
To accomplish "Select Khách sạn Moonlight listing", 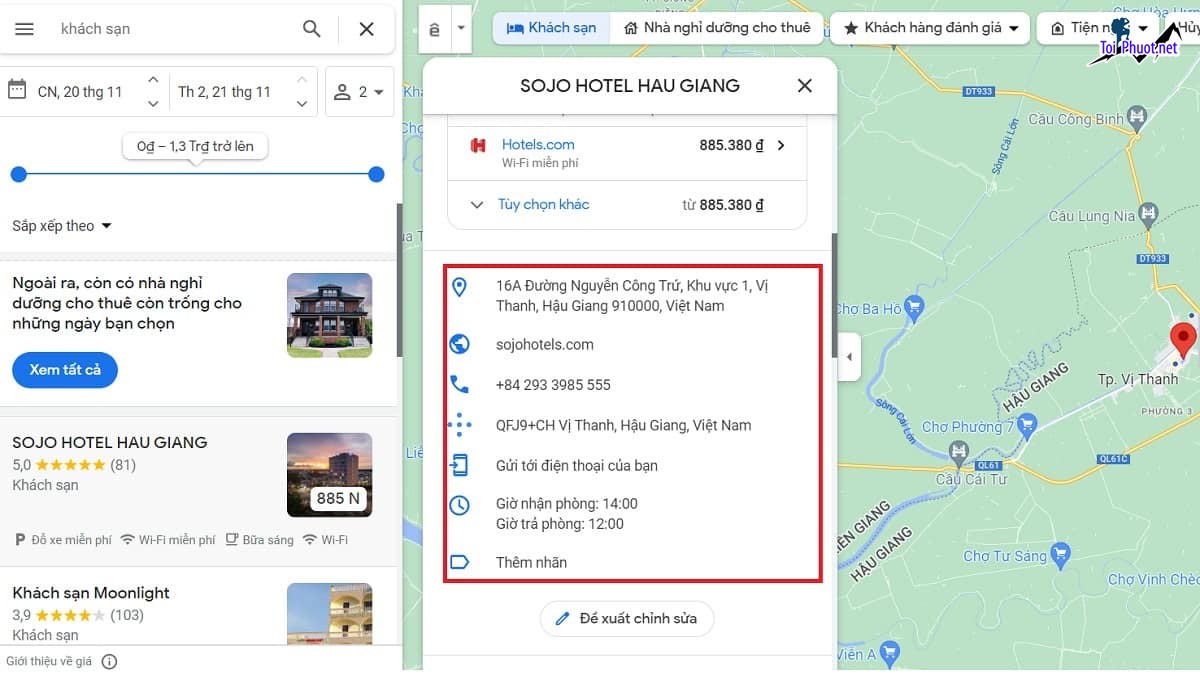I will (91, 593).
